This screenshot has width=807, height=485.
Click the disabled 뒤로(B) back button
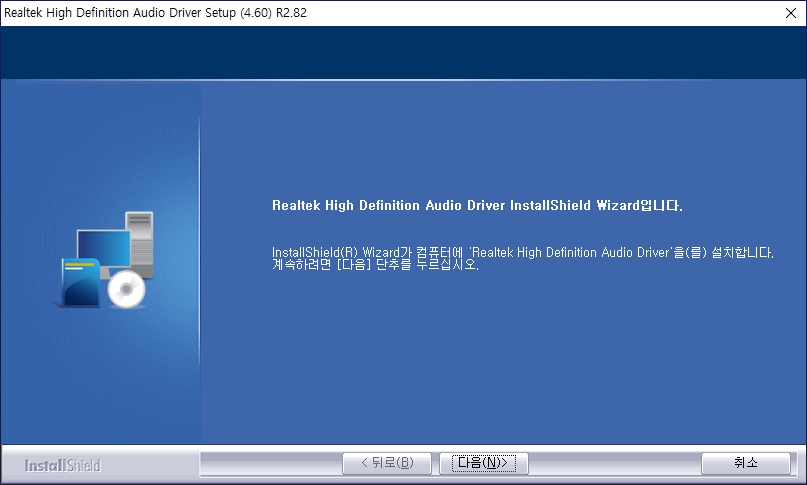[x=387, y=463]
